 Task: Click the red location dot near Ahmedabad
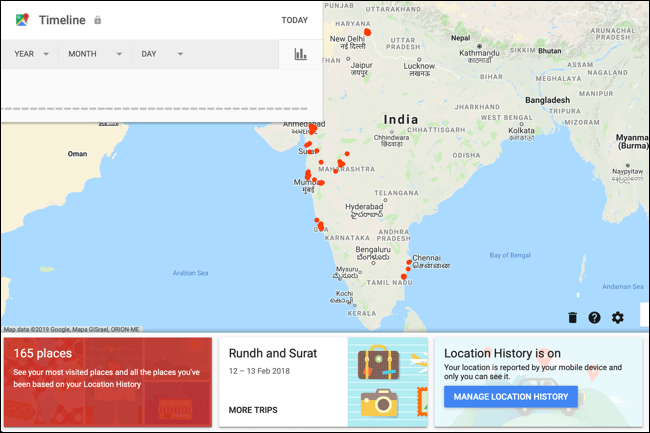[x=312, y=129]
